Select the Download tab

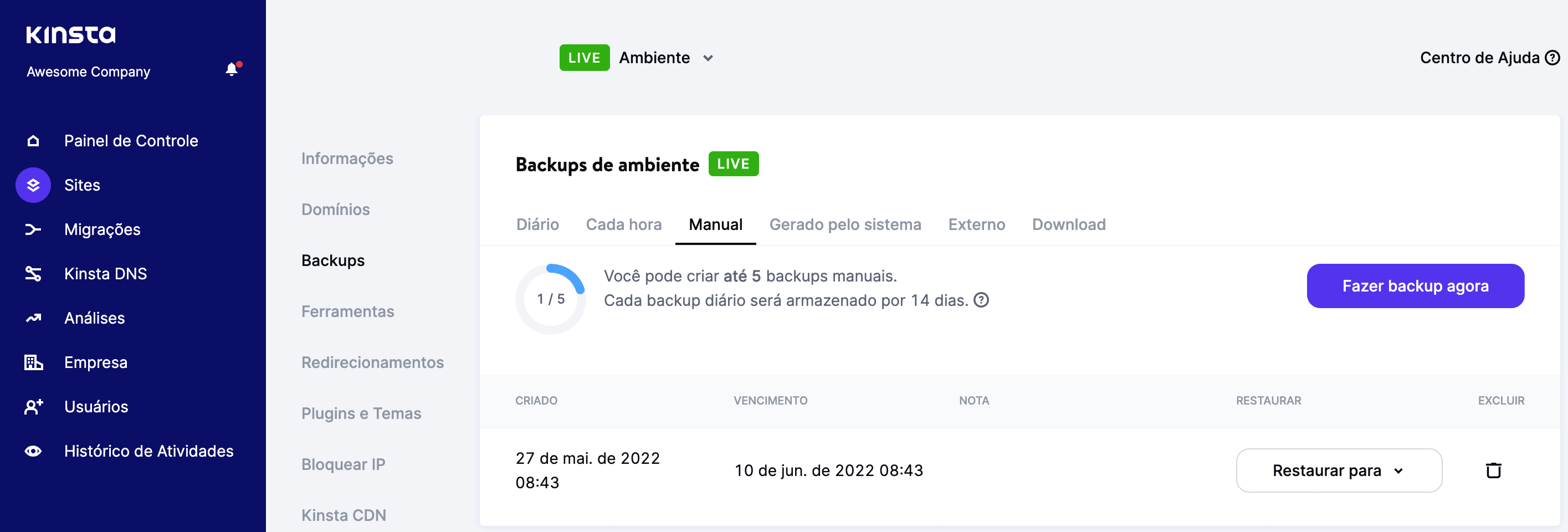(x=1069, y=224)
